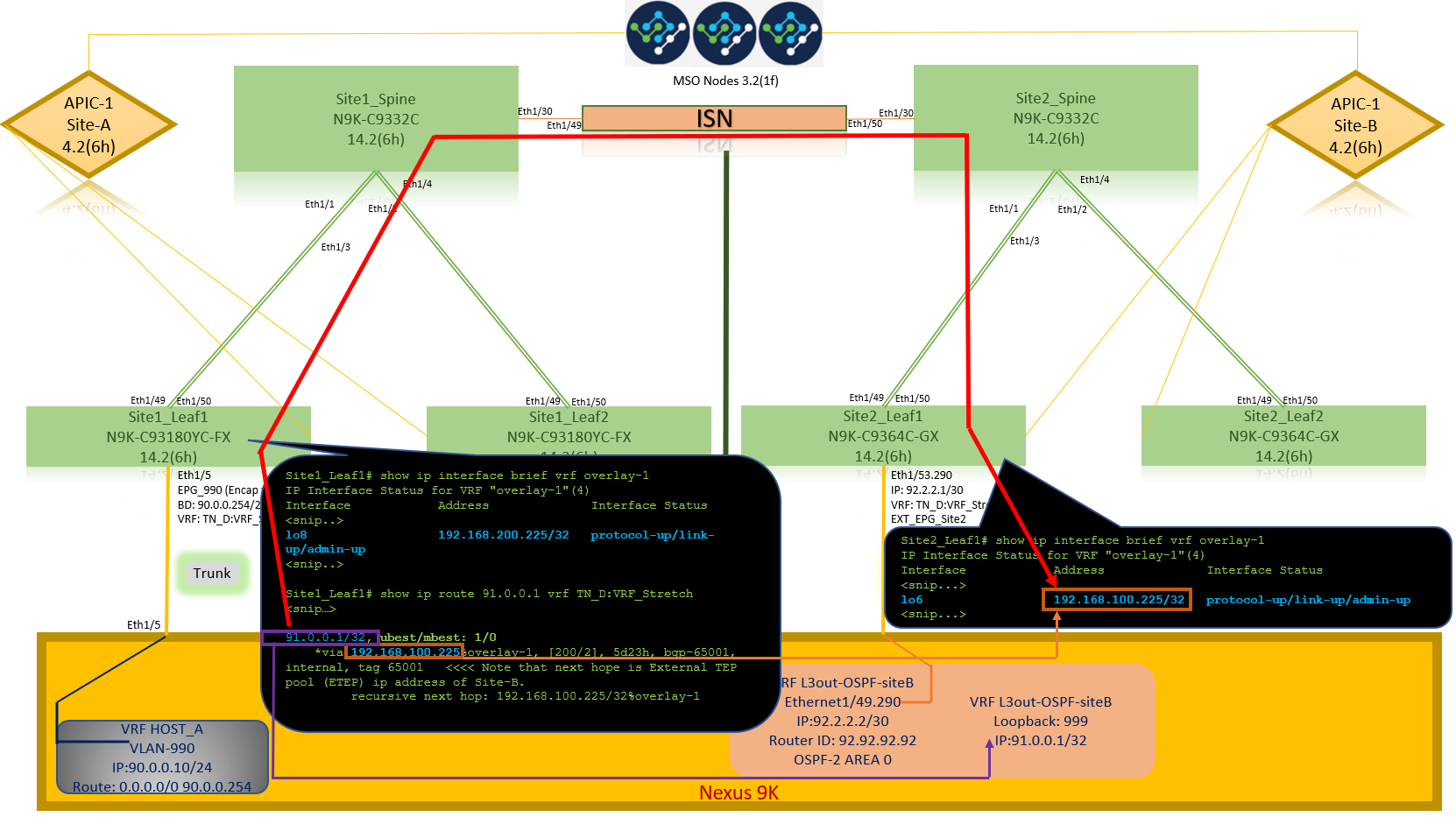Click the Eth1/3 label under Site2_Spine

[1025, 241]
